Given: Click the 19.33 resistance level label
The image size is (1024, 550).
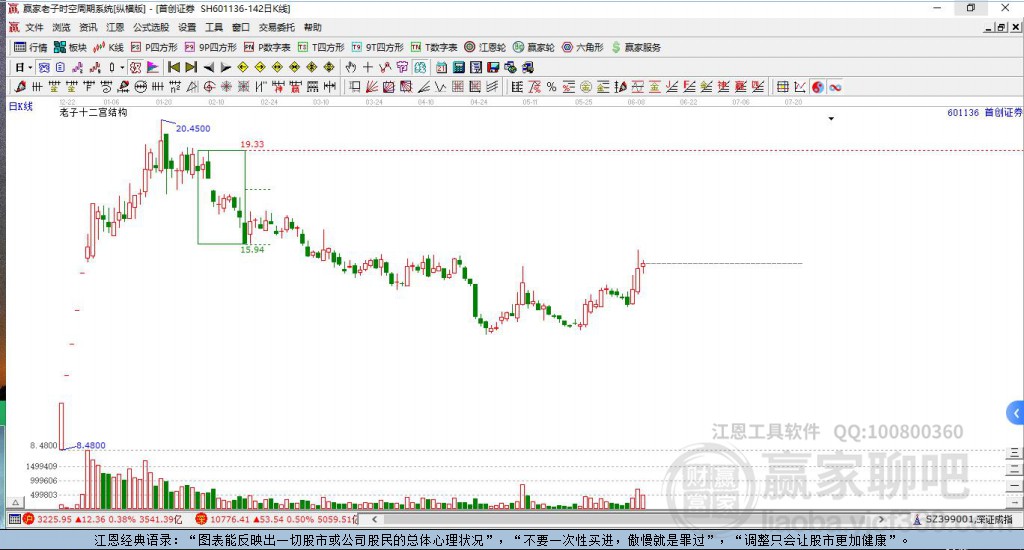Looking at the screenshot, I should (252, 144).
